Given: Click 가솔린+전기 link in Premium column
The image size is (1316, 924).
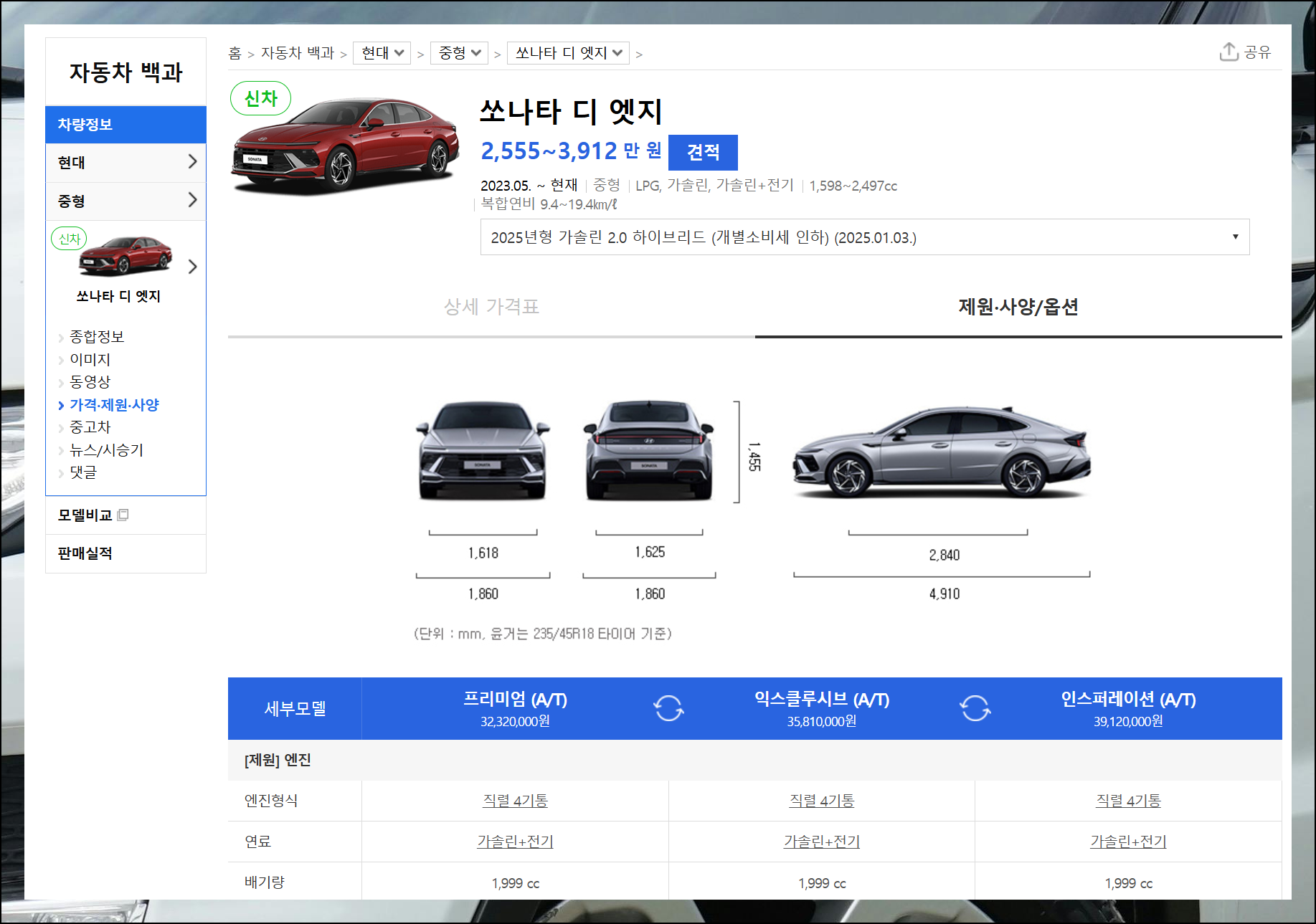Looking at the screenshot, I should coord(515,842).
